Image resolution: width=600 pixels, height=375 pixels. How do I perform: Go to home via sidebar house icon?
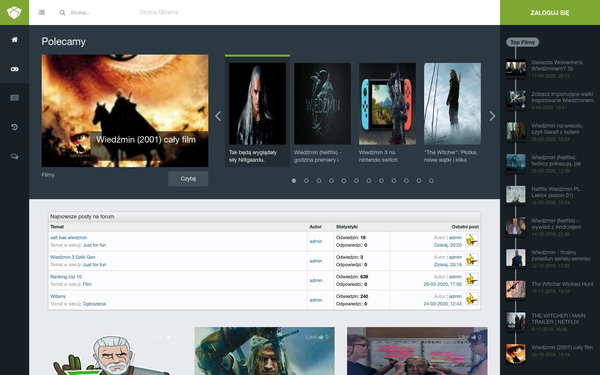click(15, 39)
